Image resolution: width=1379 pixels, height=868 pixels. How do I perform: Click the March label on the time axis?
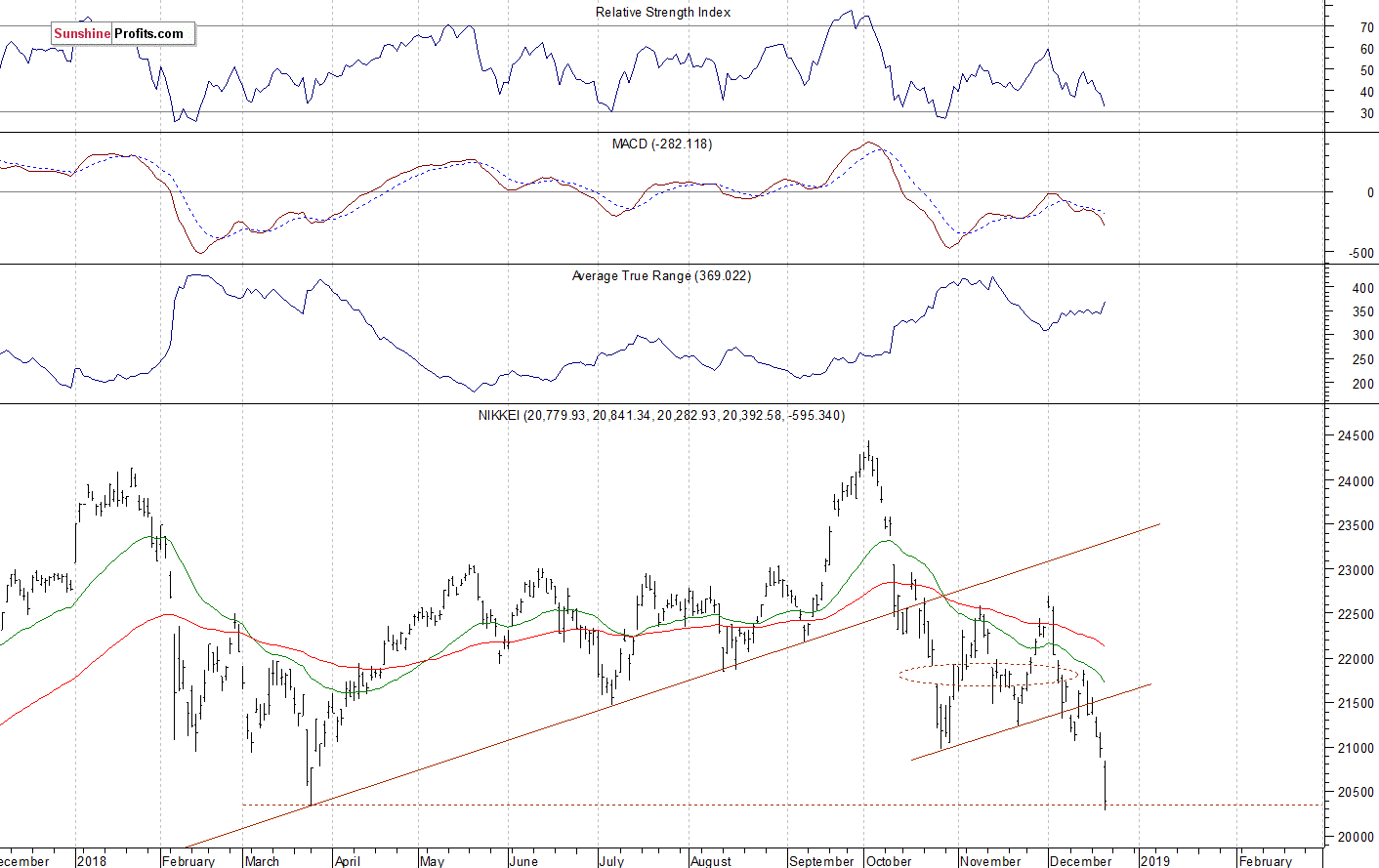262,861
